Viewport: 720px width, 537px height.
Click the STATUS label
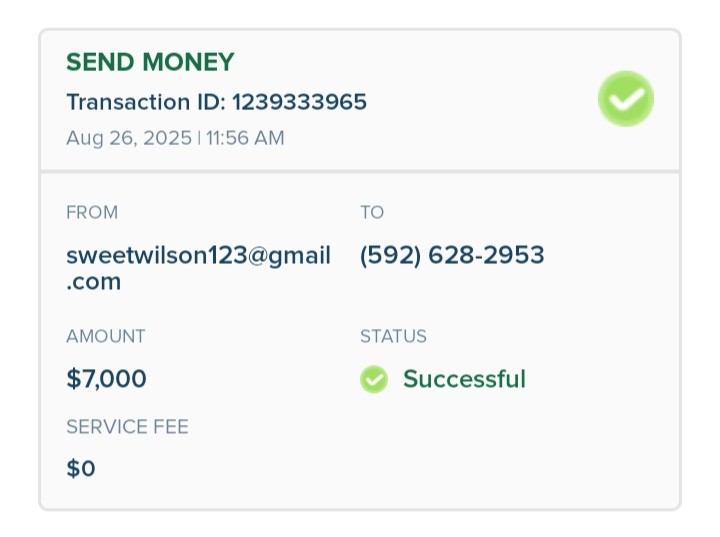pyautogui.click(x=393, y=336)
